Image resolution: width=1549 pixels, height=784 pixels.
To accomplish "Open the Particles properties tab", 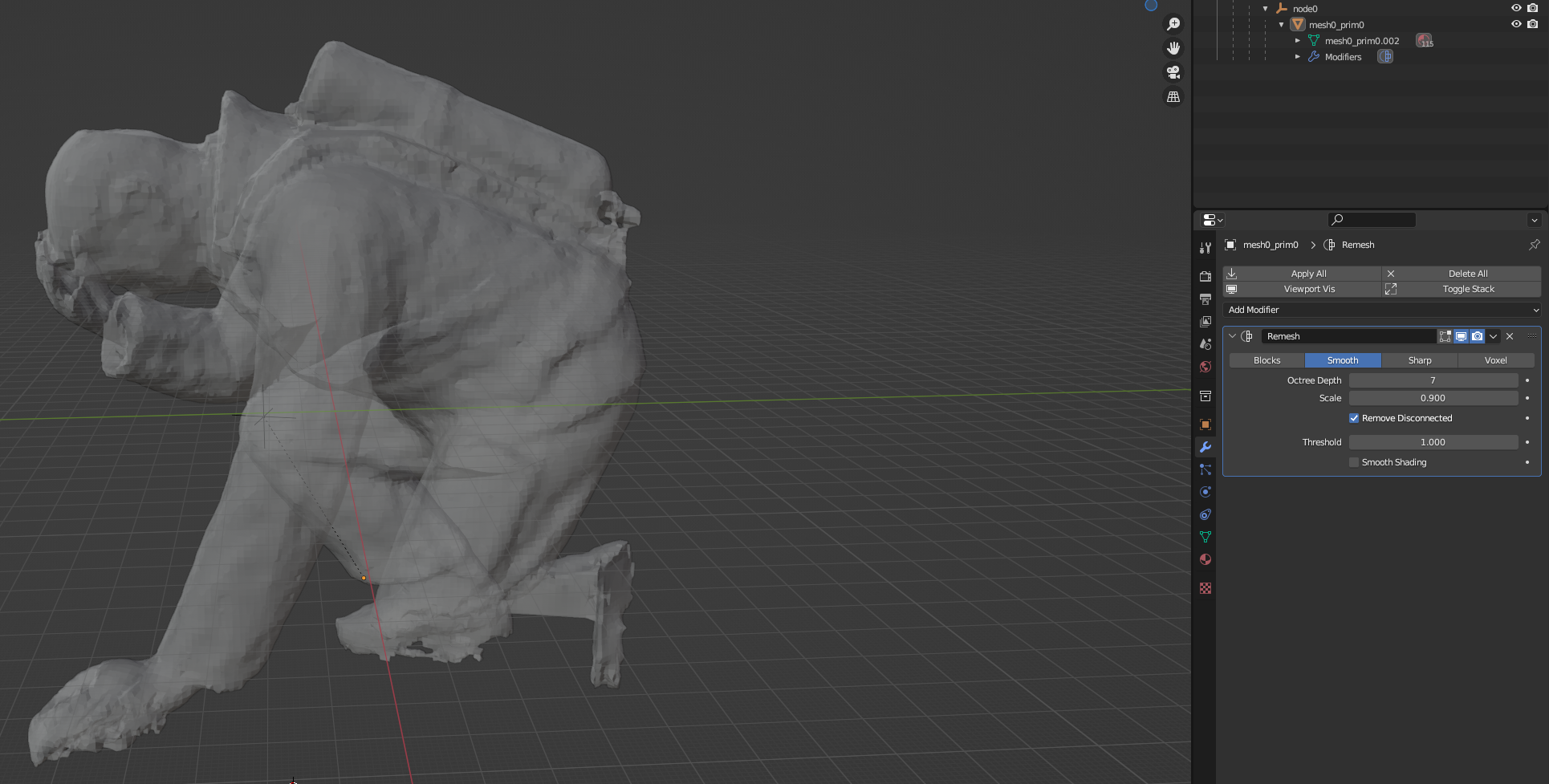I will pyautogui.click(x=1205, y=469).
